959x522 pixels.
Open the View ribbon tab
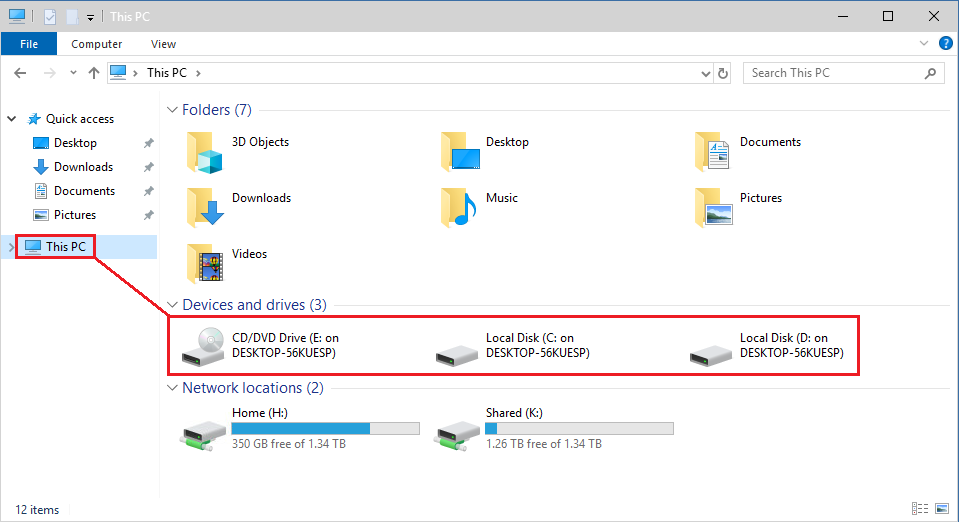tap(163, 44)
